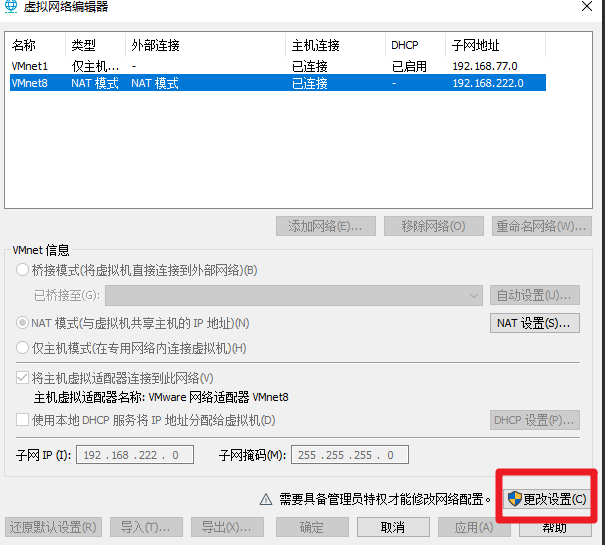Viewport: 605px width, 545px height.
Task: Click the 类型 column header
Action: coord(95,45)
